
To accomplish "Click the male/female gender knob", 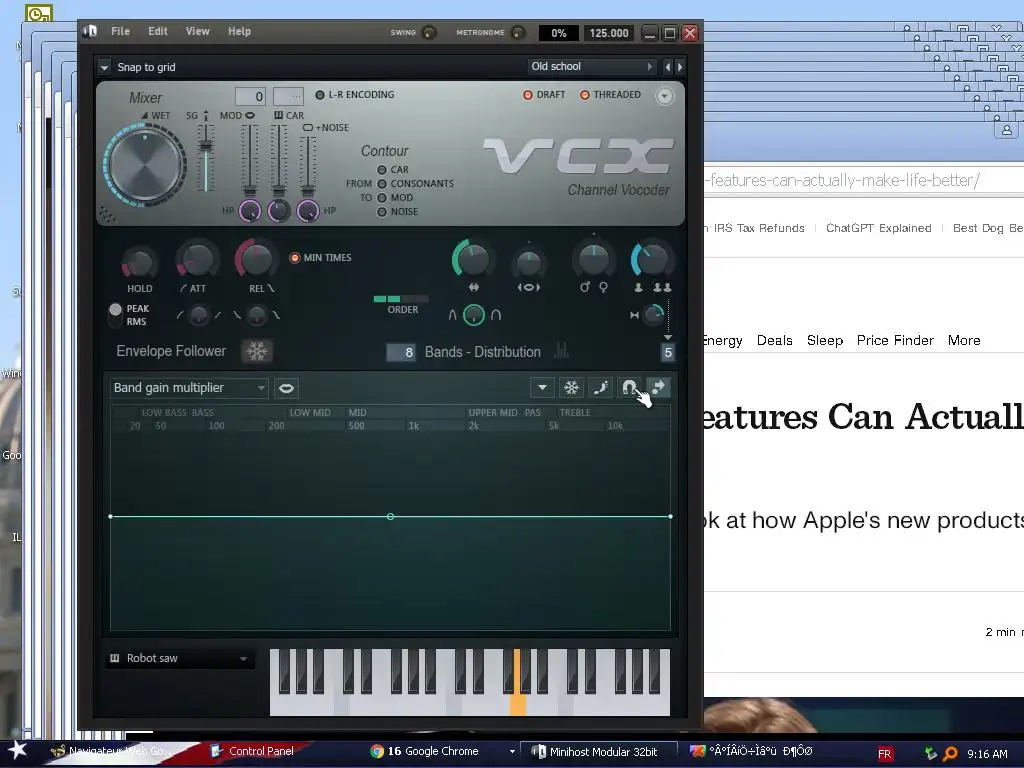I will click(594, 260).
